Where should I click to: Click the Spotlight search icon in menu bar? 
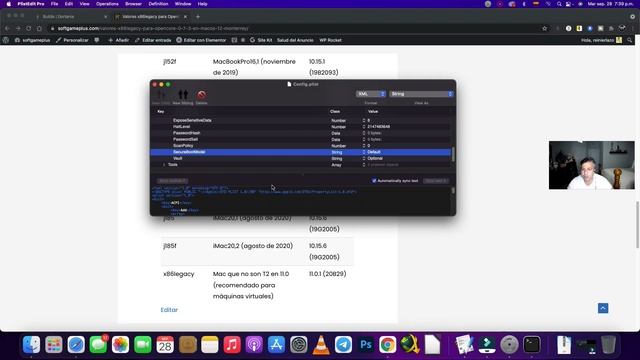(x=559, y=4)
